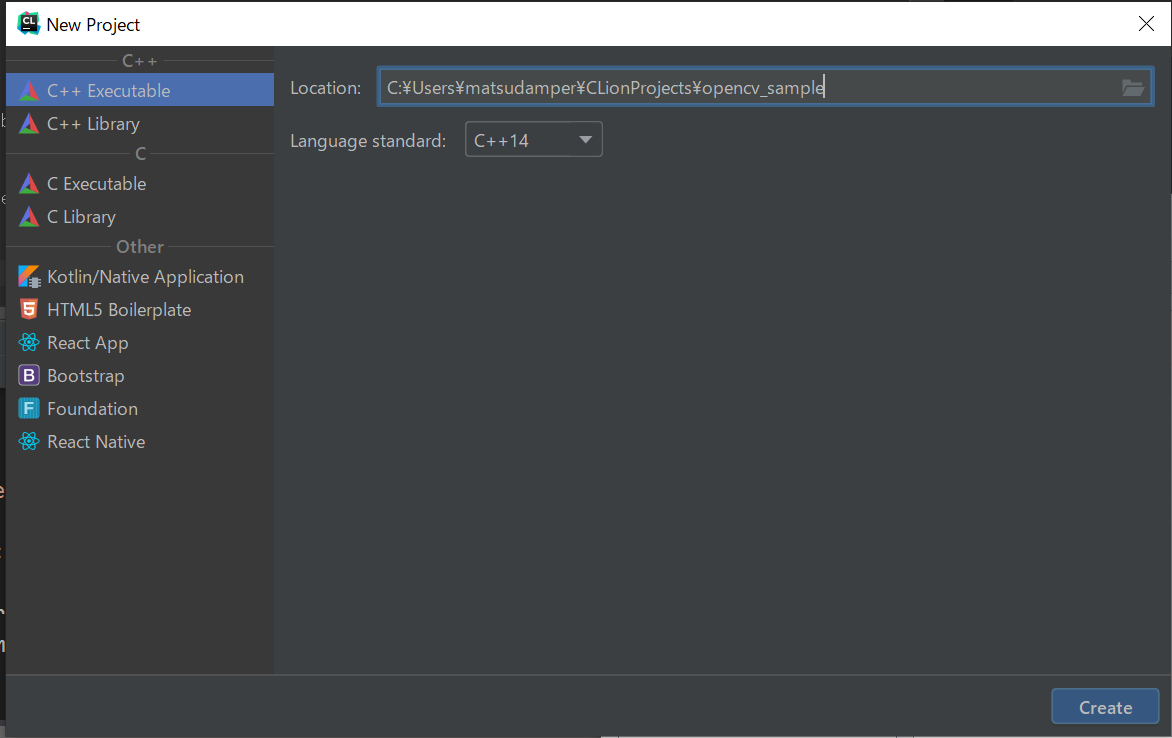The width and height of the screenshot is (1172, 738).
Task: Select C++ Executable project type
Action: (x=140, y=90)
